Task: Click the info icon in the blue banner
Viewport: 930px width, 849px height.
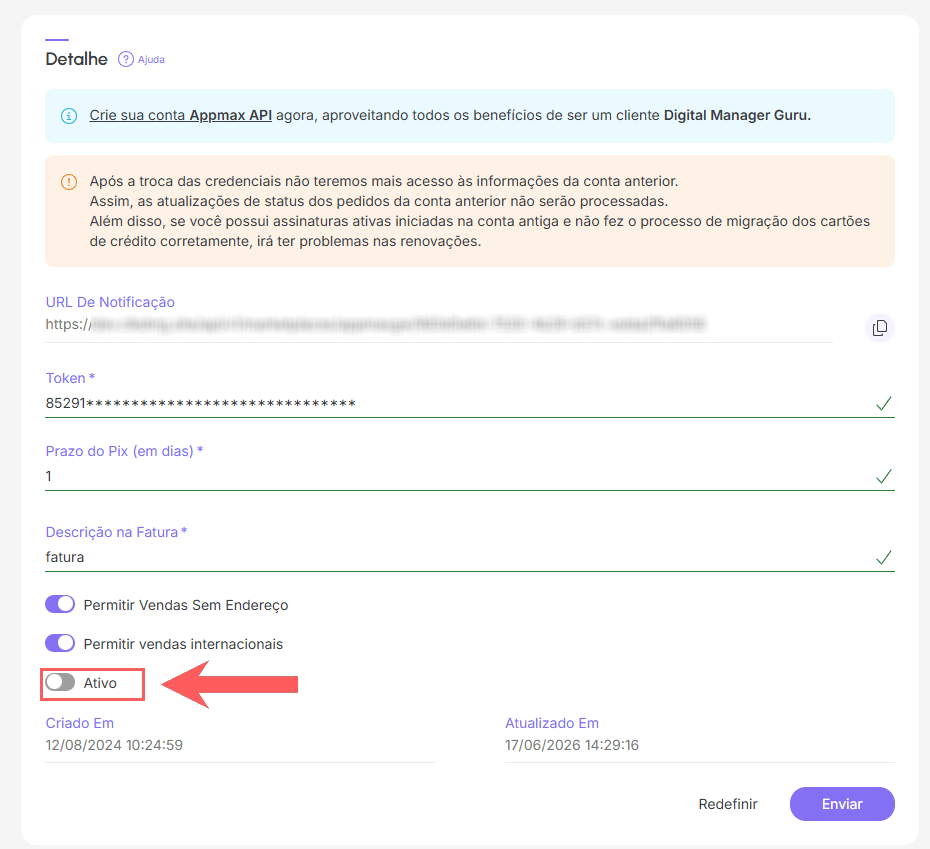Action: 69,116
